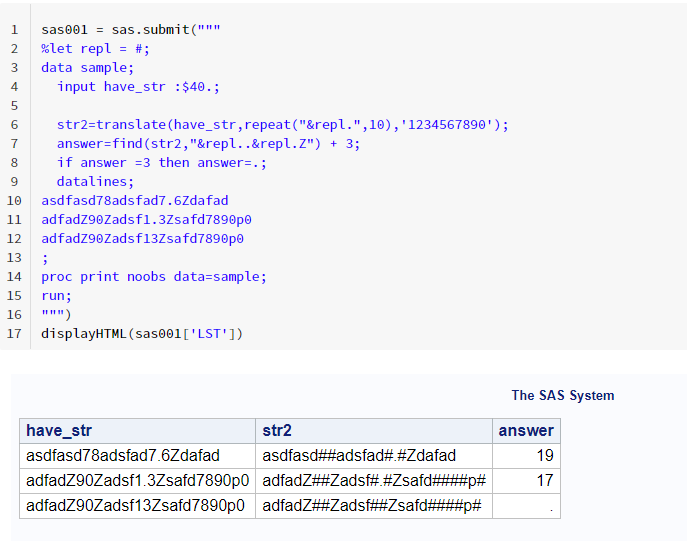Screen dimensions: 687x541
Task: Click the 'answer' column header
Action: click(x=525, y=431)
